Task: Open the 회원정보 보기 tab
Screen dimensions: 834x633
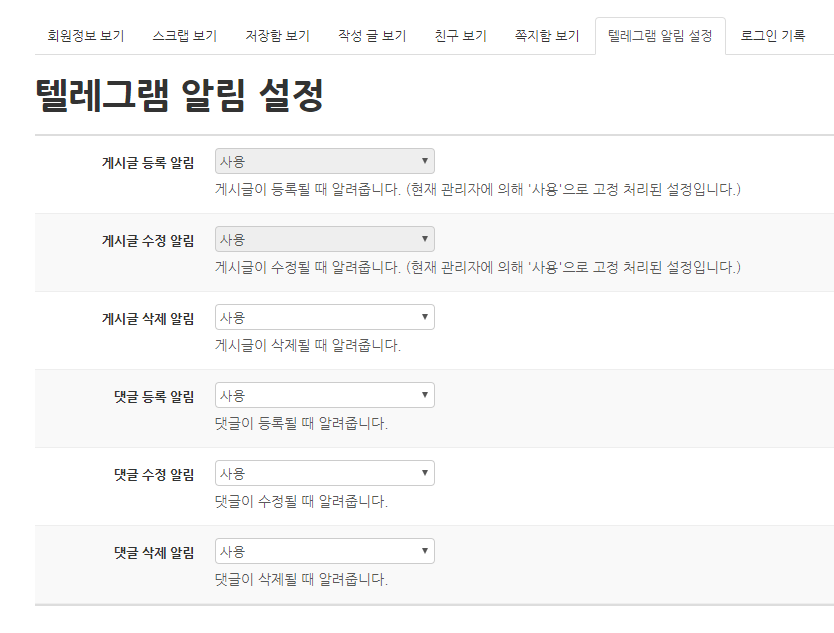Action: 86,36
